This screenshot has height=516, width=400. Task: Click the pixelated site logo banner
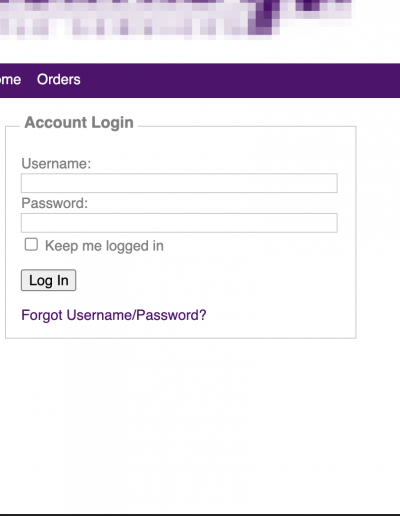(176, 17)
